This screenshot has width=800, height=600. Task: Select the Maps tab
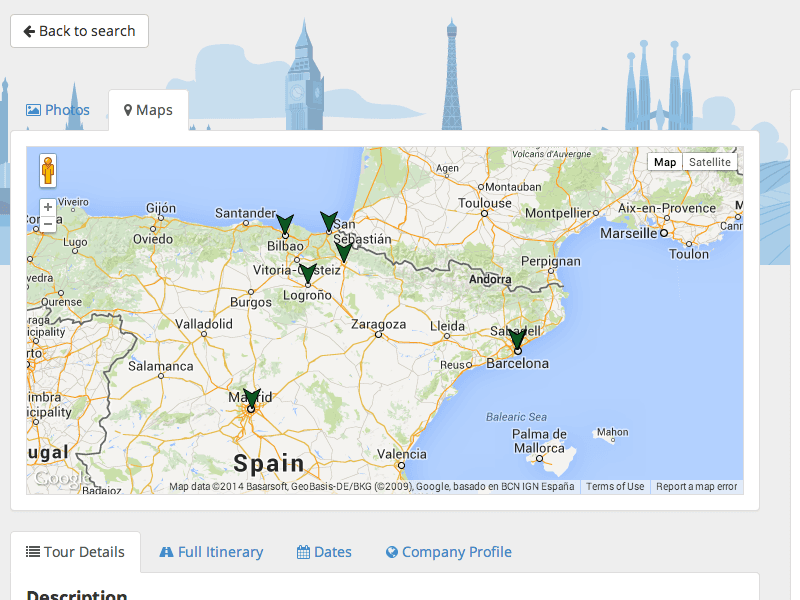click(148, 110)
